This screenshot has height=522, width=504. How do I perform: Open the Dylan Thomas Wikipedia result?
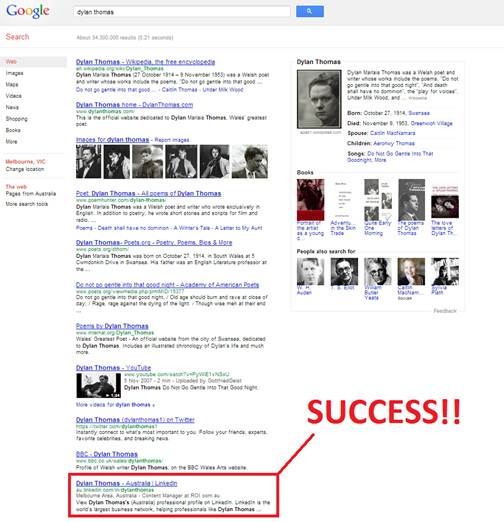coord(145,62)
